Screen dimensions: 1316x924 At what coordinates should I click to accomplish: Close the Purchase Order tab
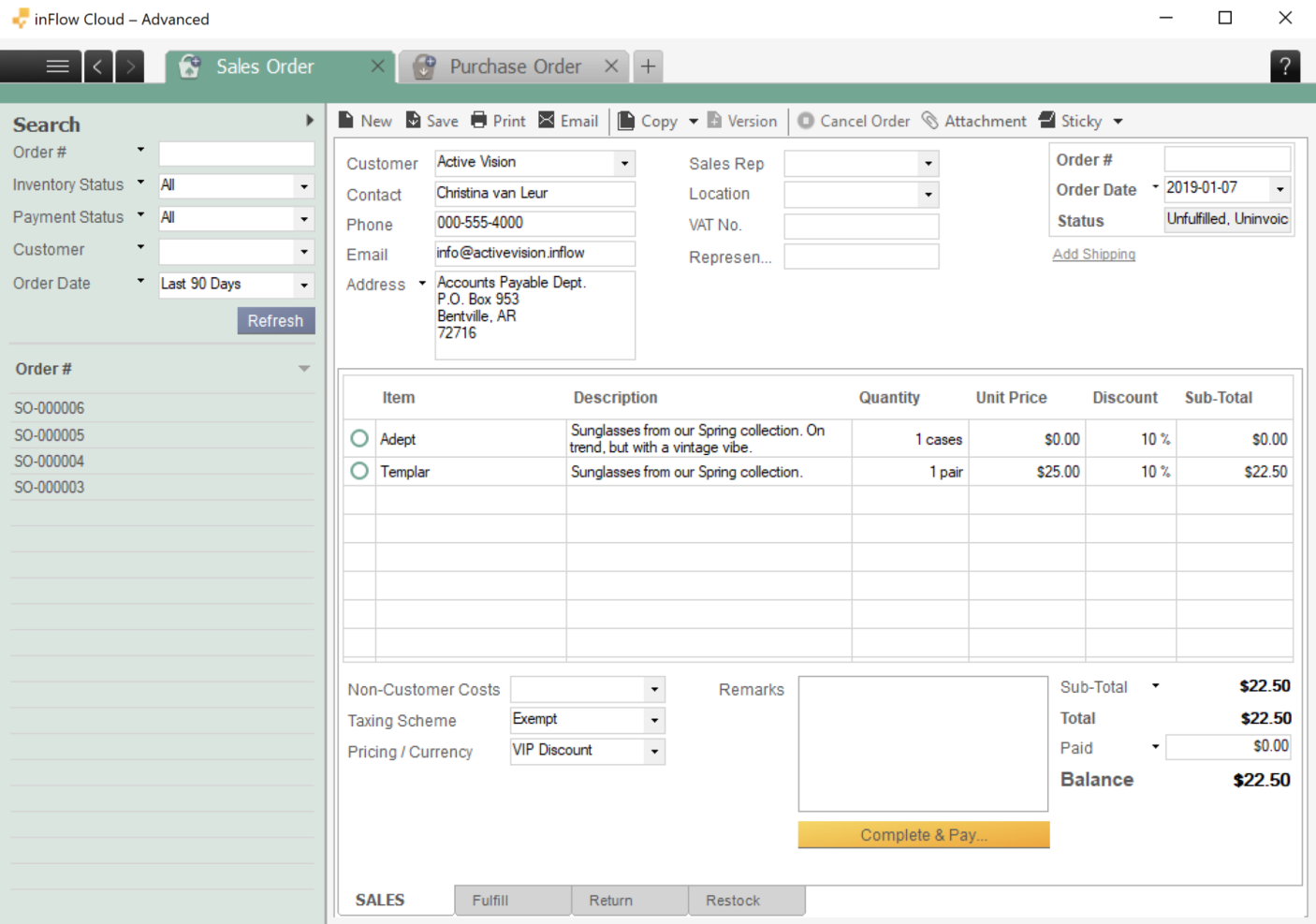click(611, 66)
